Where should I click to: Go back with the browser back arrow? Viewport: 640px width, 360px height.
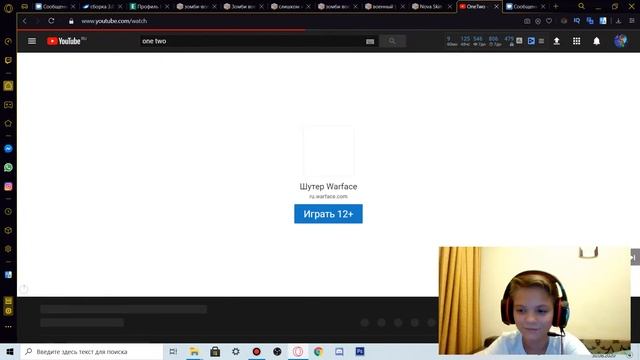point(25,21)
